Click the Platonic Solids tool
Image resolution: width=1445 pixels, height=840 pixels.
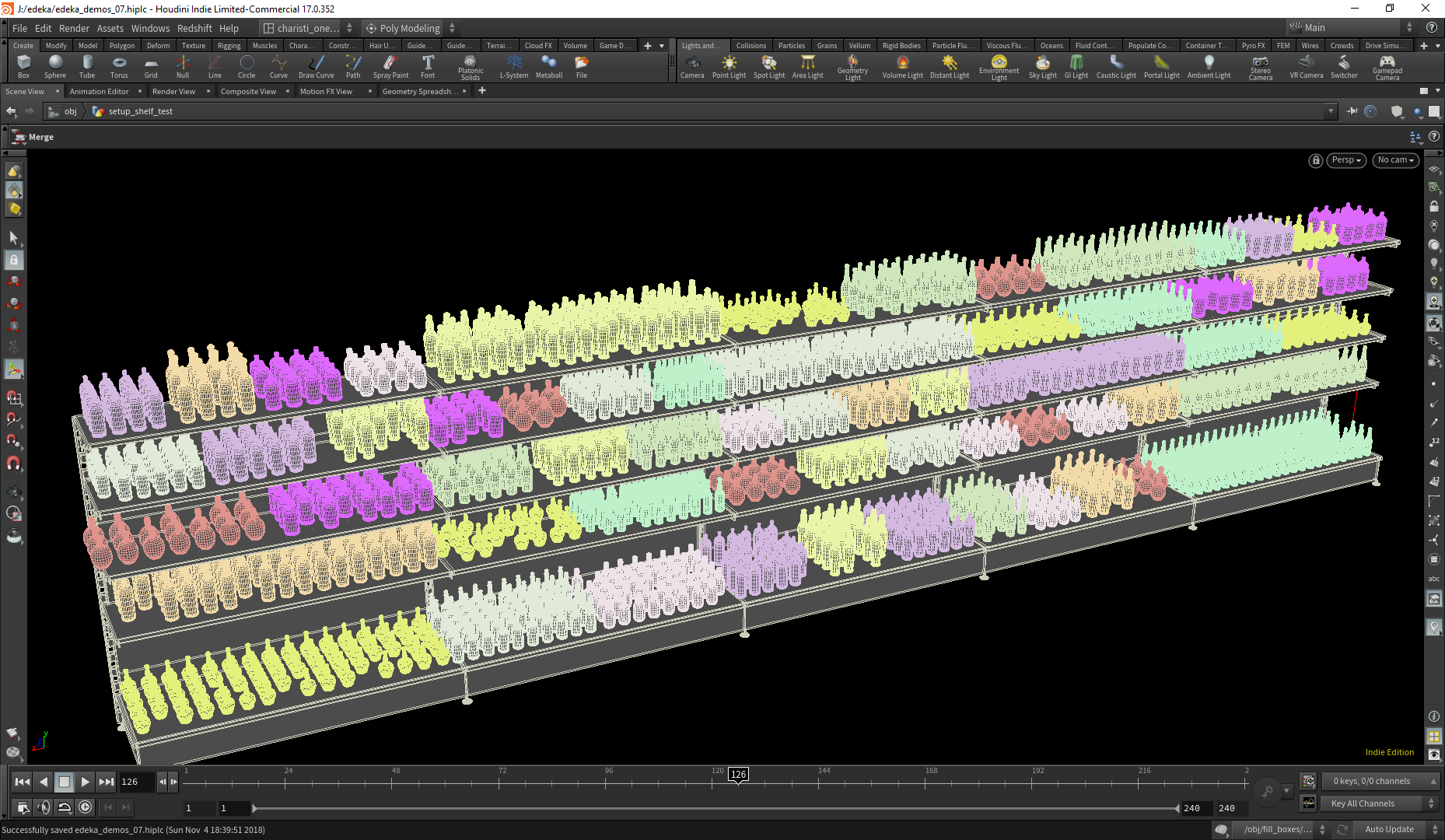pos(470,66)
